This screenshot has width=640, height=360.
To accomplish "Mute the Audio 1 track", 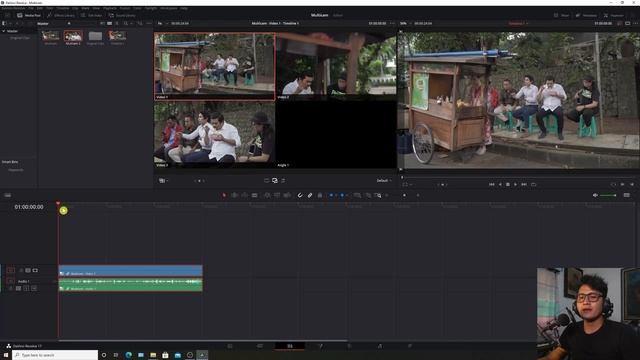I will (x=34, y=288).
